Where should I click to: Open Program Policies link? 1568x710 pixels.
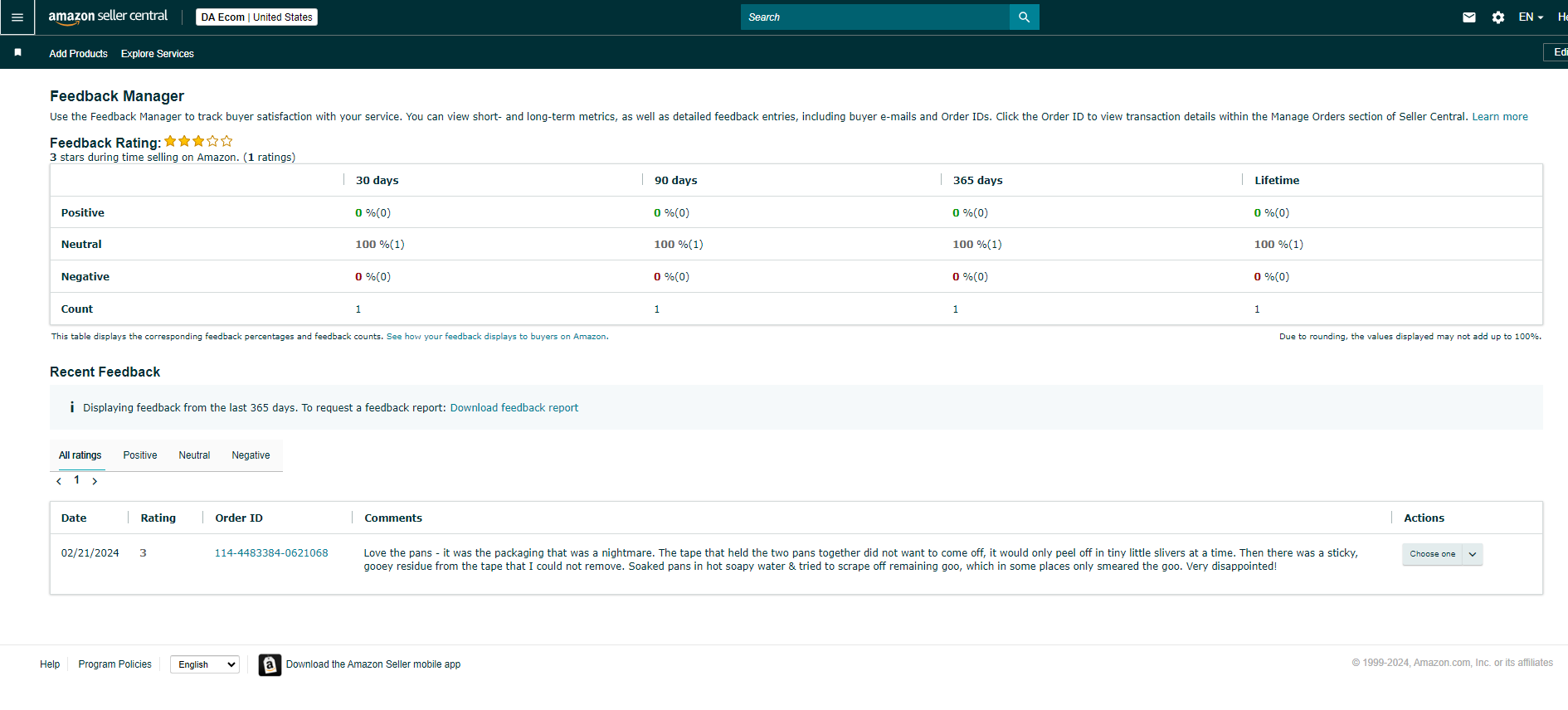click(x=115, y=664)
